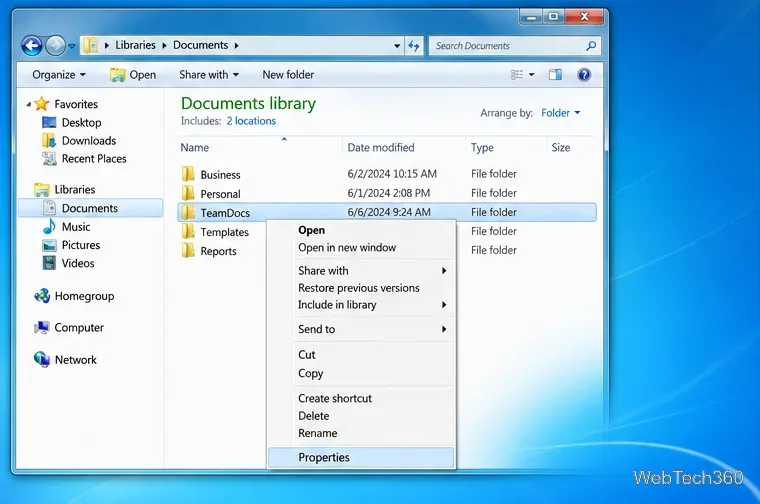Open Downloads in navigation pane
Viewport: 760px width, 504px height.
(89, 141)
